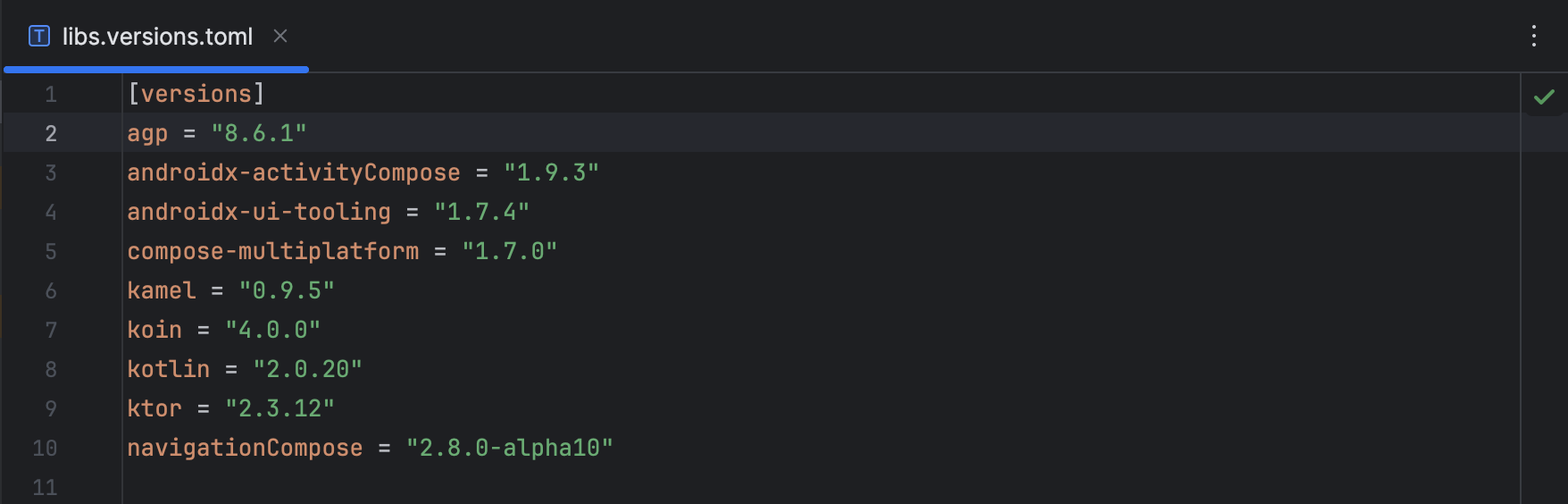Select the libs.versions.toml tab
The width and height of the screenshot is (1568, 504).
157,36
